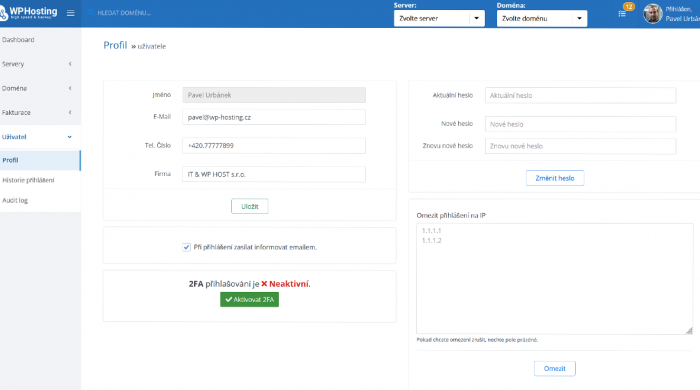Click the WPHosting logo
700x390 pixels.
coord(29,12)
